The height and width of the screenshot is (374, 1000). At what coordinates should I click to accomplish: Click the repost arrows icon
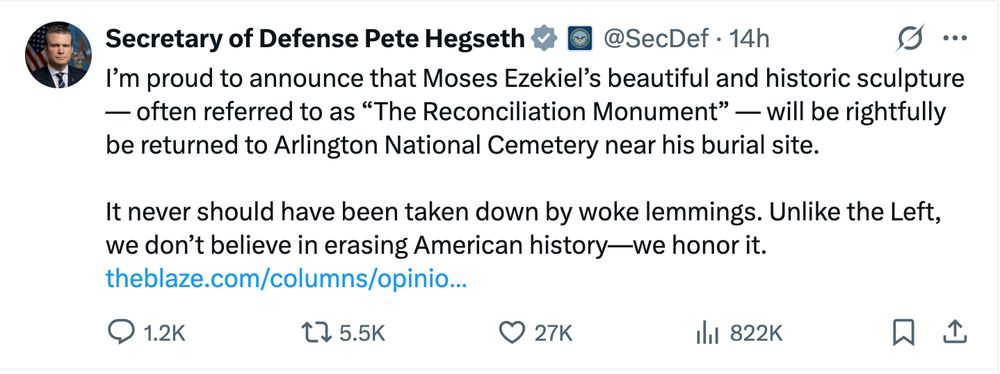click(x=317, y=333)
